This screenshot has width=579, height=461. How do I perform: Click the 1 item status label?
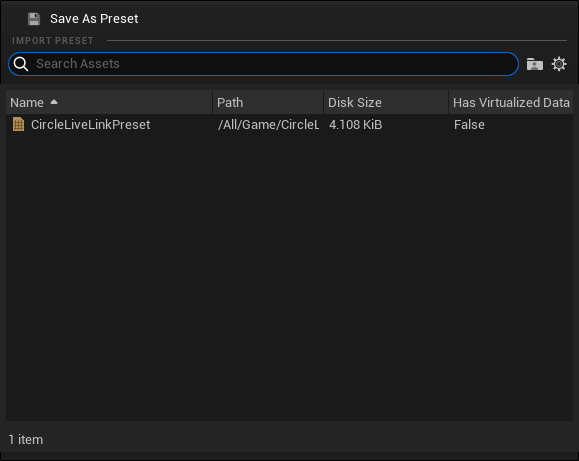pos(26,440)
